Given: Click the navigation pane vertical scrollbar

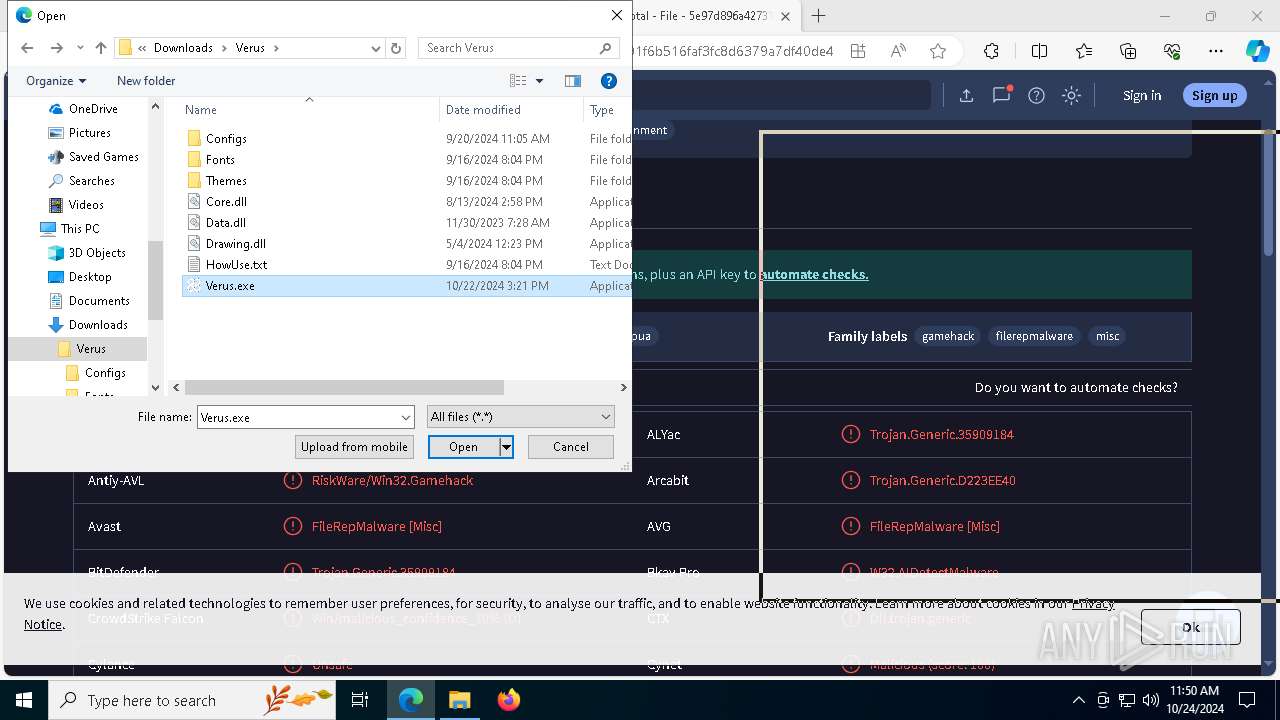Looking at the screenshot, I should click(155, 280).
